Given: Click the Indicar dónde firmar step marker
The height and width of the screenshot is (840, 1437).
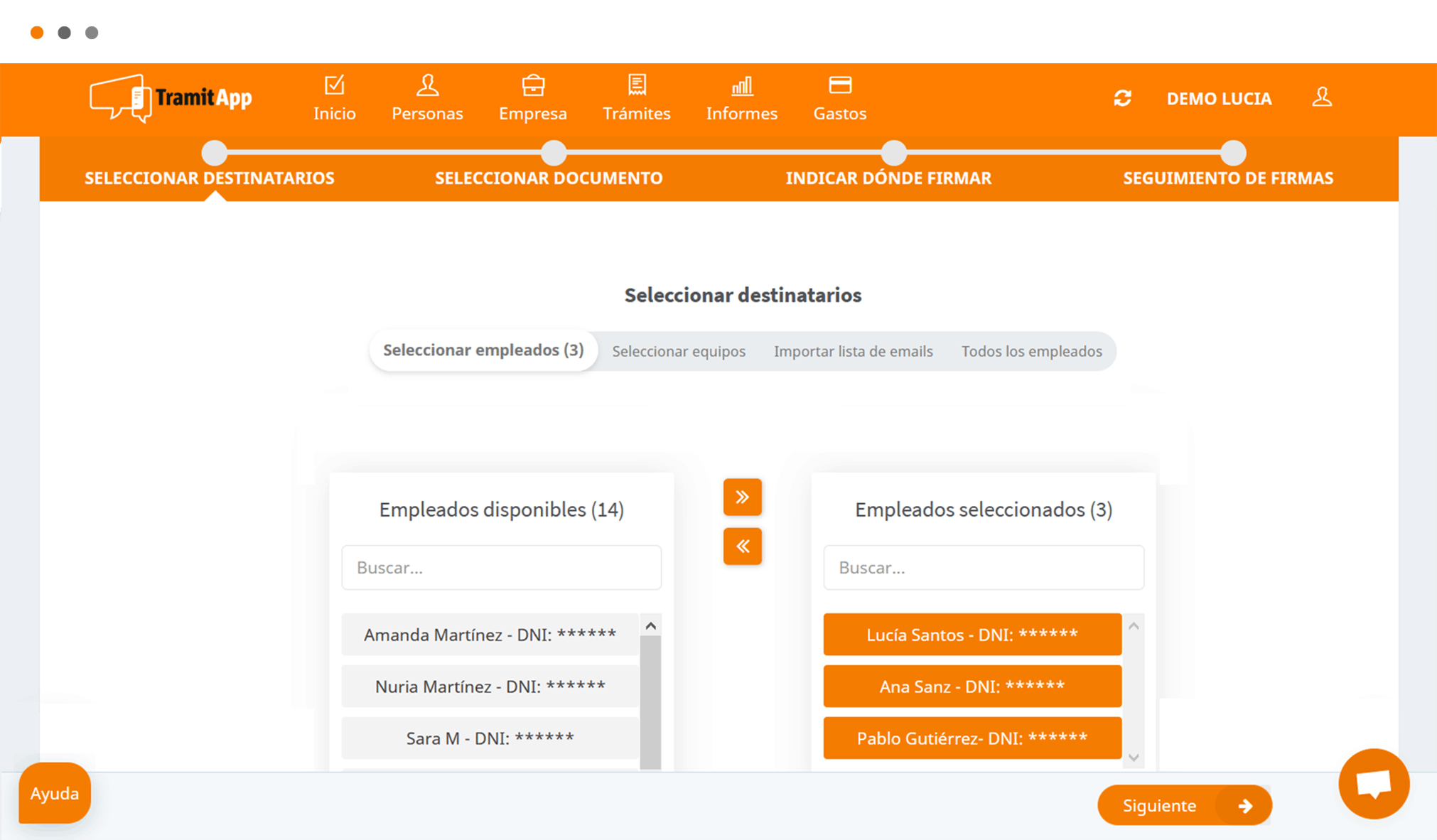Looking at the screenshot, I should (893, 153).
